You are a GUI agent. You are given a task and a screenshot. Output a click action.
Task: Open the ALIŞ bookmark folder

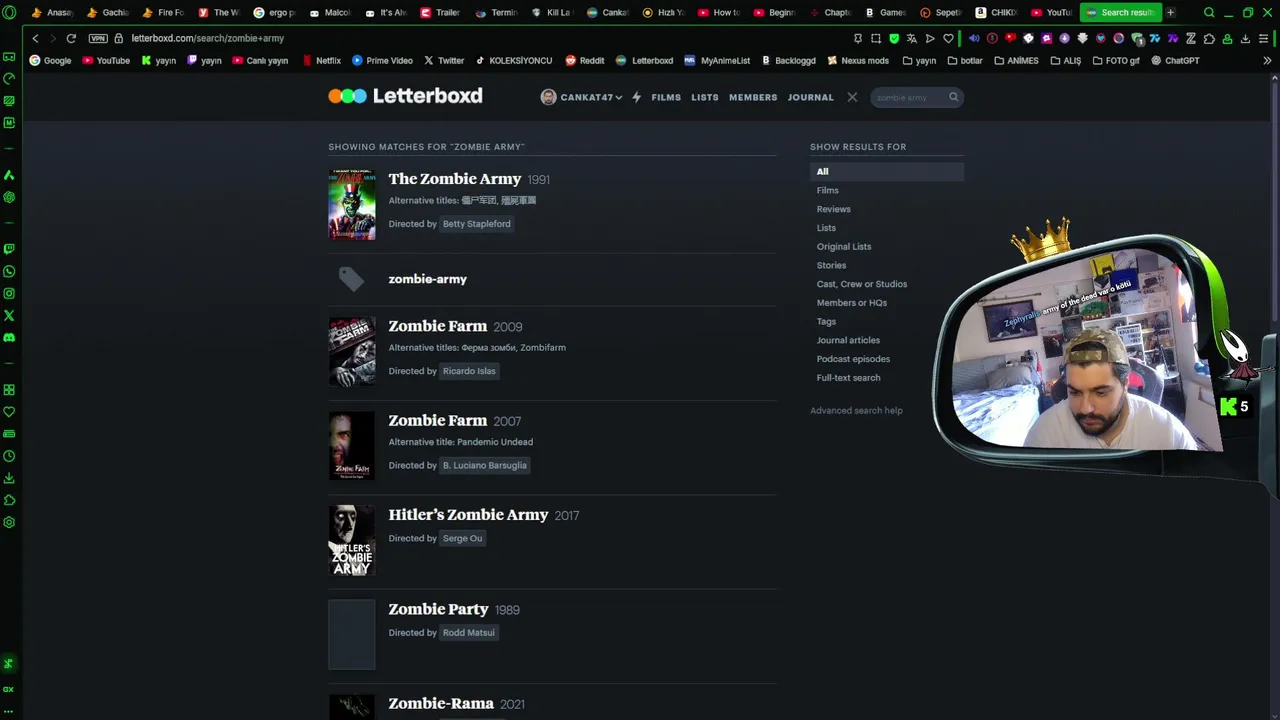pyautogui.click(x=1065, y=60)
